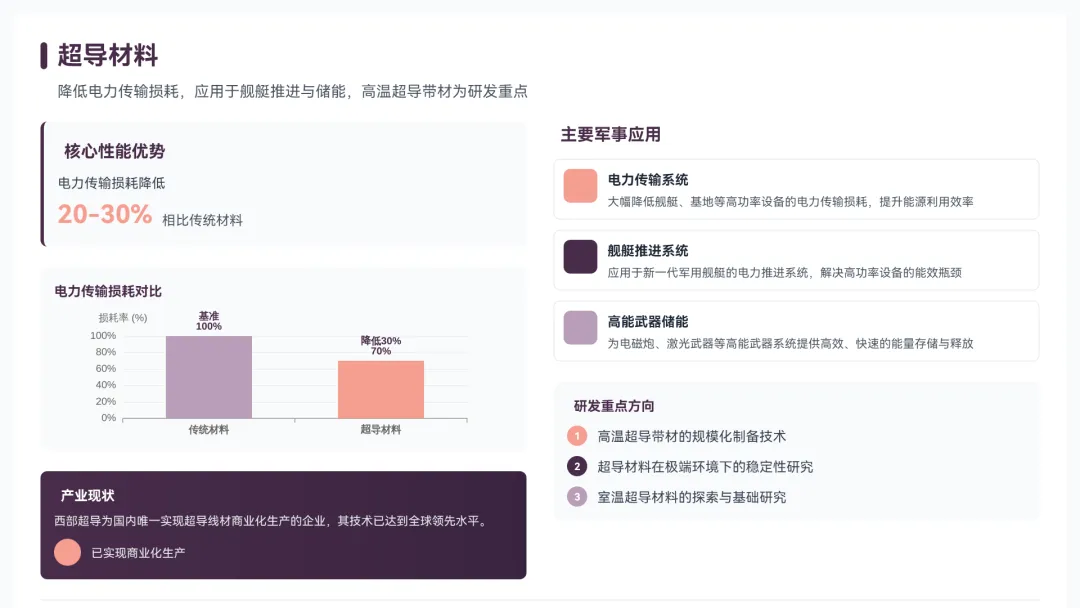Select numbered circle 1 in 研发重点方向
1080x608 pixels.
577,436
